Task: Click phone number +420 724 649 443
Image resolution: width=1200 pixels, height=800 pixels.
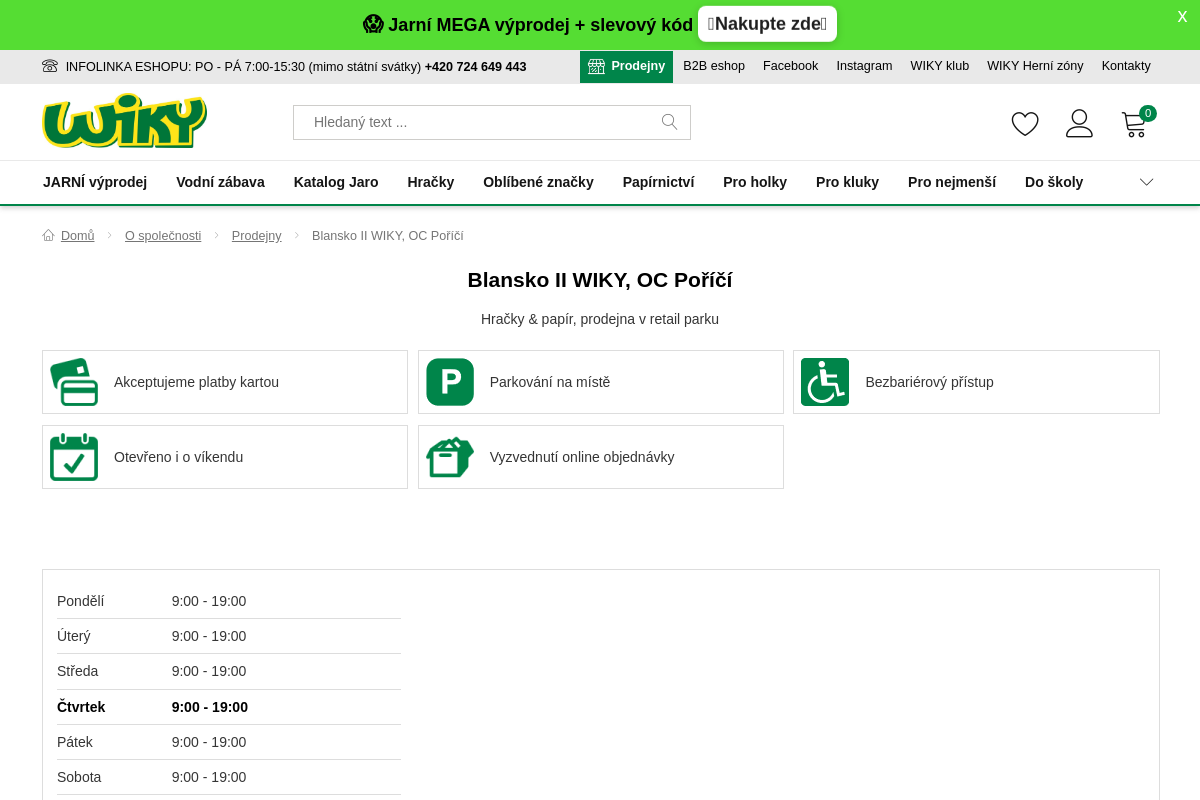Action: [x=475, y=67]
